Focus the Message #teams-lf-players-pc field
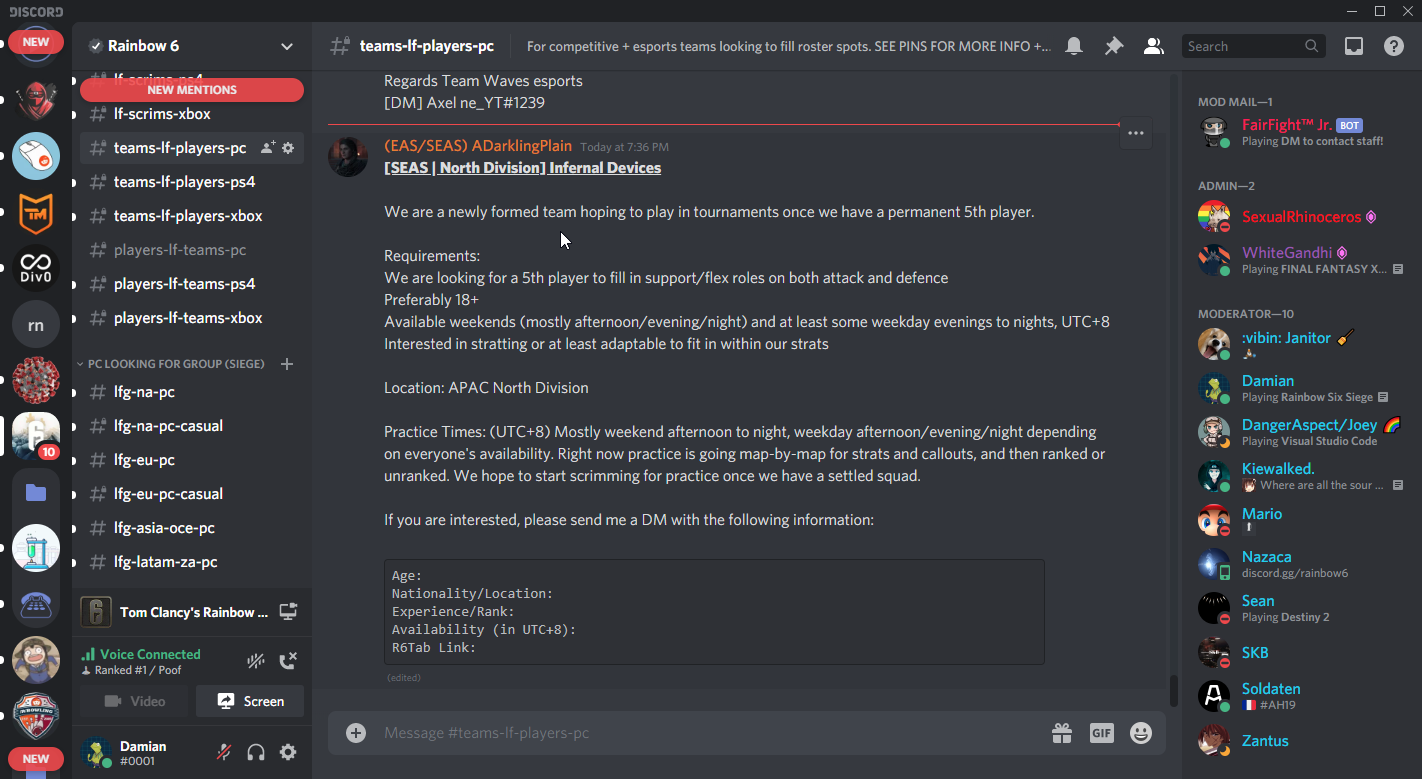Screen dimensions: 1422x779 [x=700, y=733]
